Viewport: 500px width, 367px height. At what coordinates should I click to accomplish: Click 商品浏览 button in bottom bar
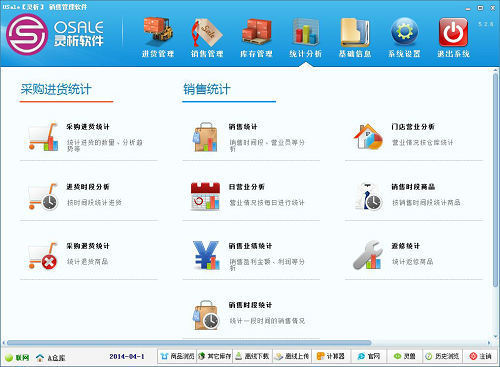click(x=178, y=356)
